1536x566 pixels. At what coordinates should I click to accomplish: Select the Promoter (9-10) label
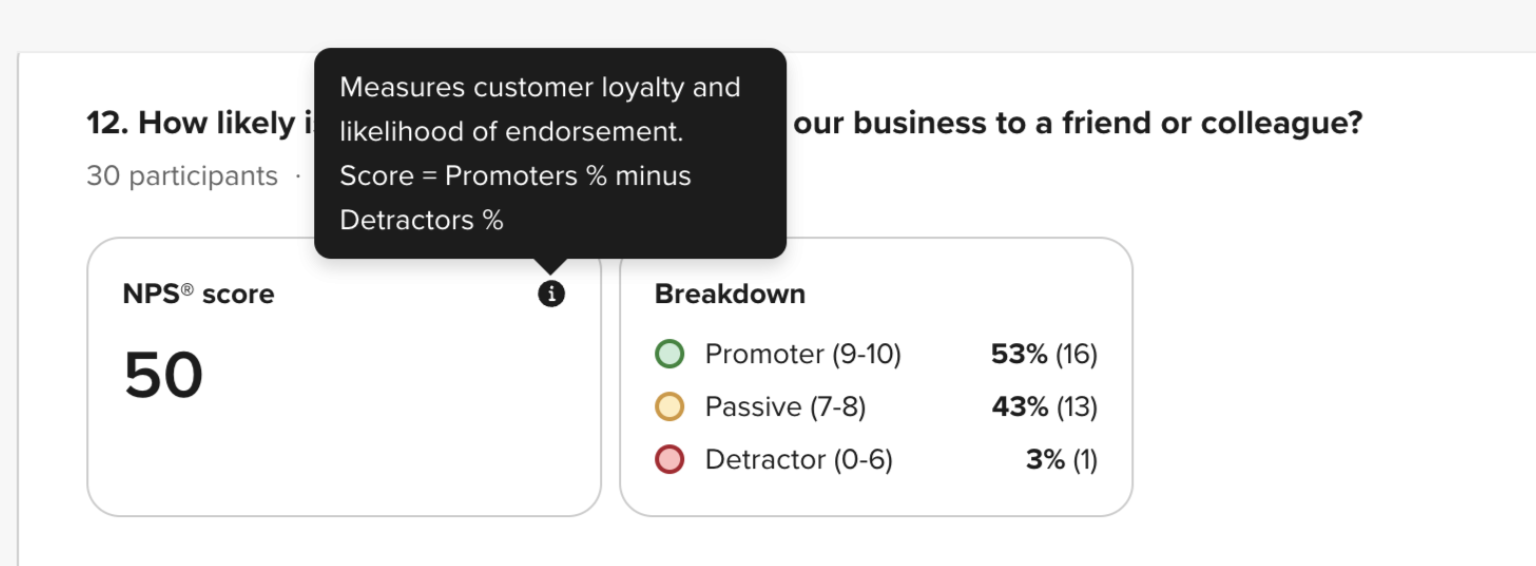point(803,354)
